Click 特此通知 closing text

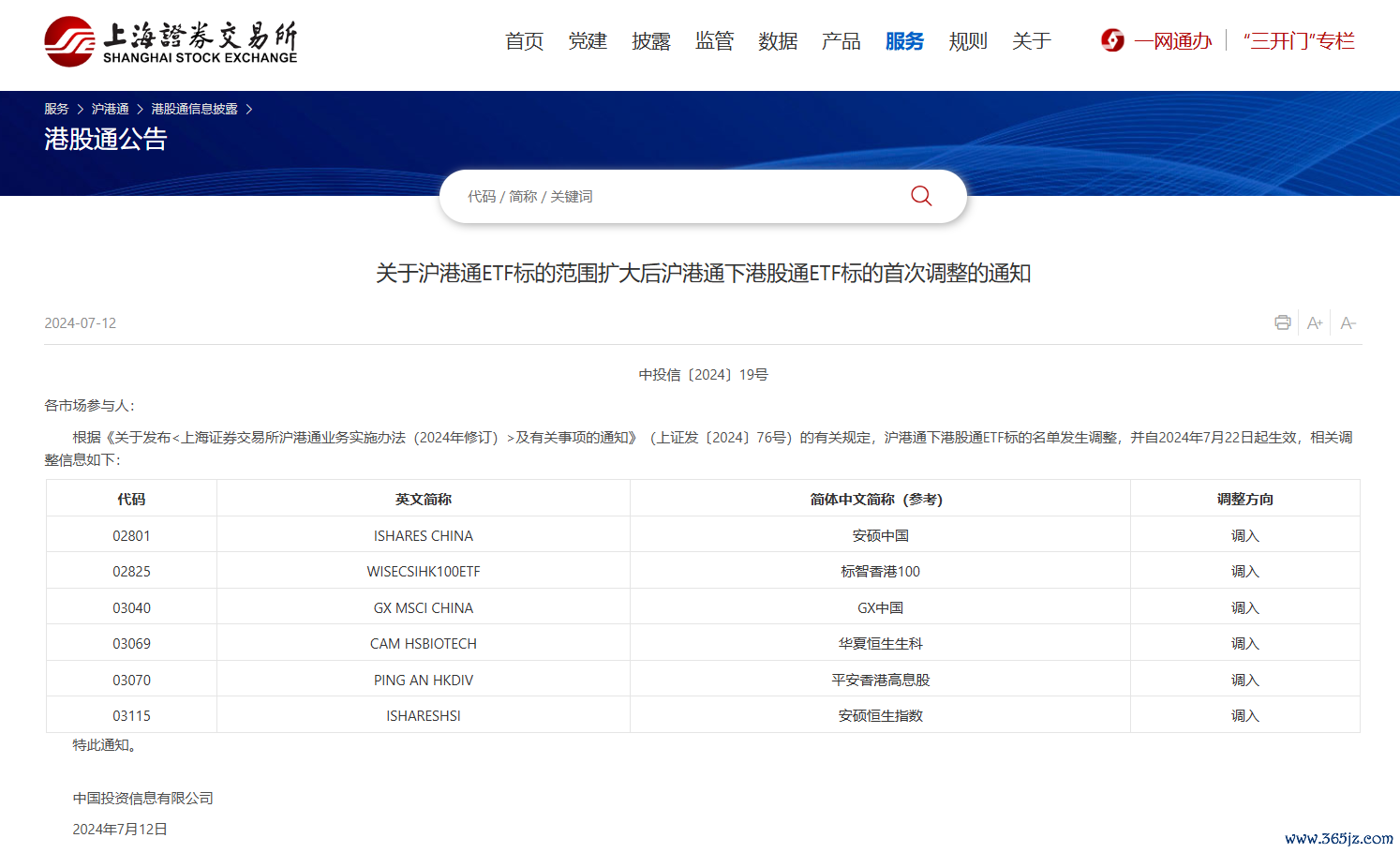[108, 745]
